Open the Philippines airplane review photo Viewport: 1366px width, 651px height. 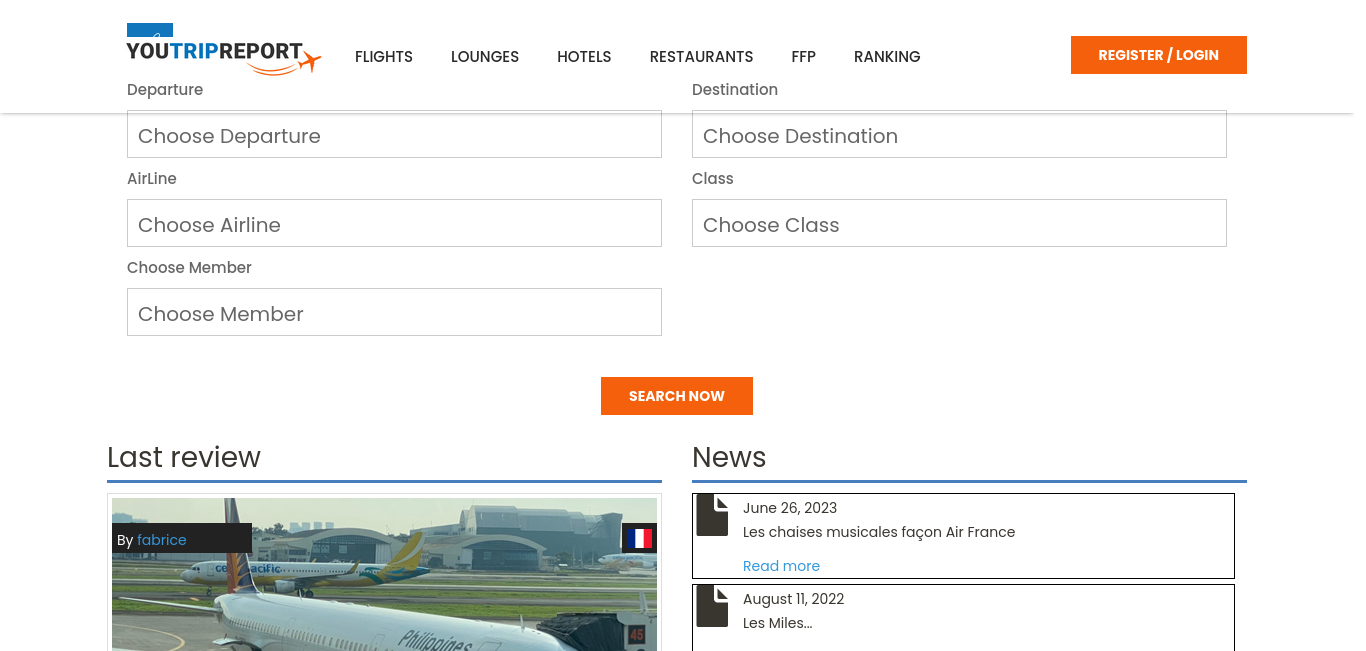pyautogui.click(x=384, y=575)
